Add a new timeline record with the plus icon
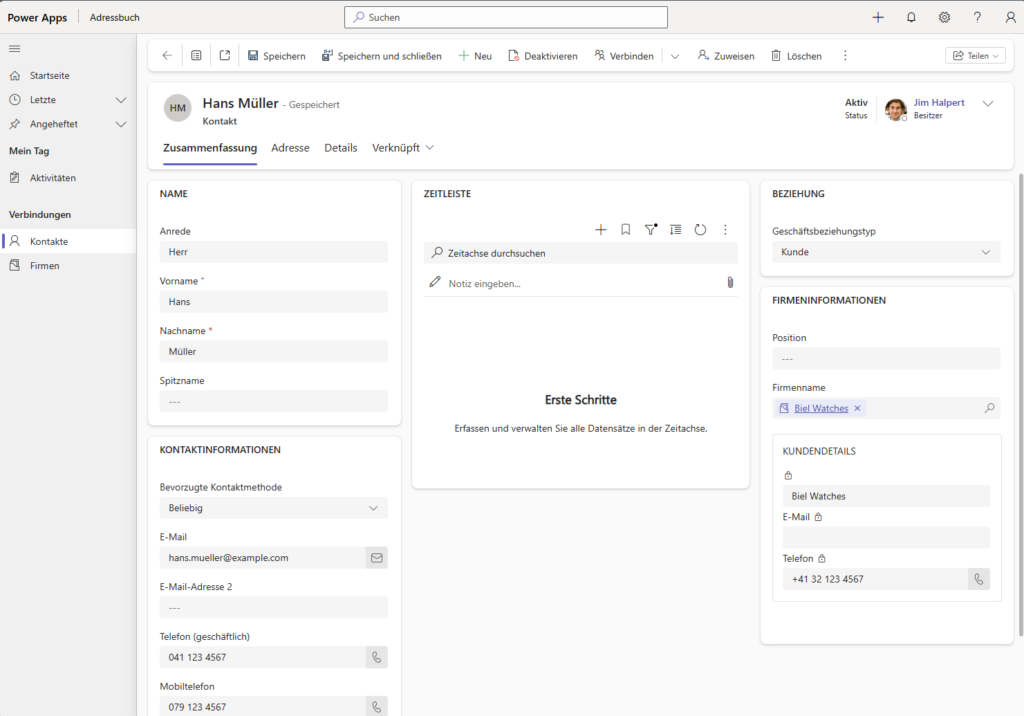 pyautogui.click(x=601, y=229)
